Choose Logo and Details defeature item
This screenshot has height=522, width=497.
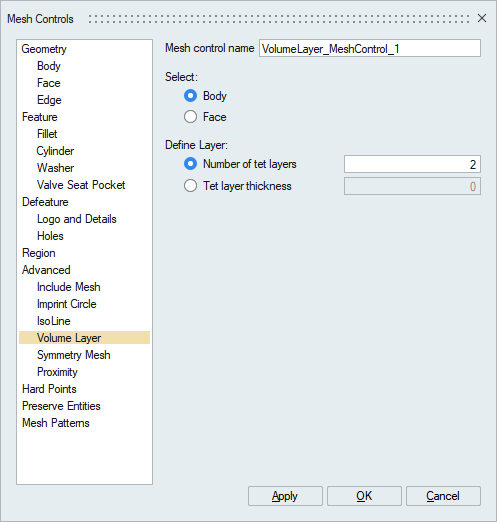tap(77, 219)
